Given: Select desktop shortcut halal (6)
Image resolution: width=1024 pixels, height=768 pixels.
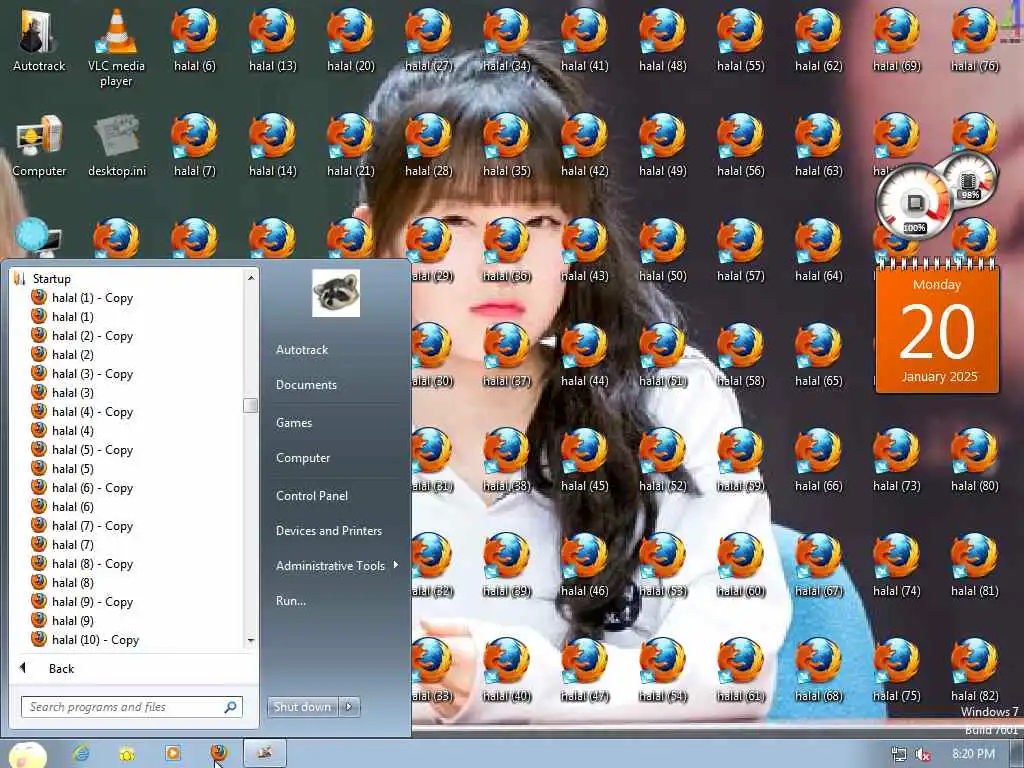Looking at the screenshot, I should (x=195, y=39).
